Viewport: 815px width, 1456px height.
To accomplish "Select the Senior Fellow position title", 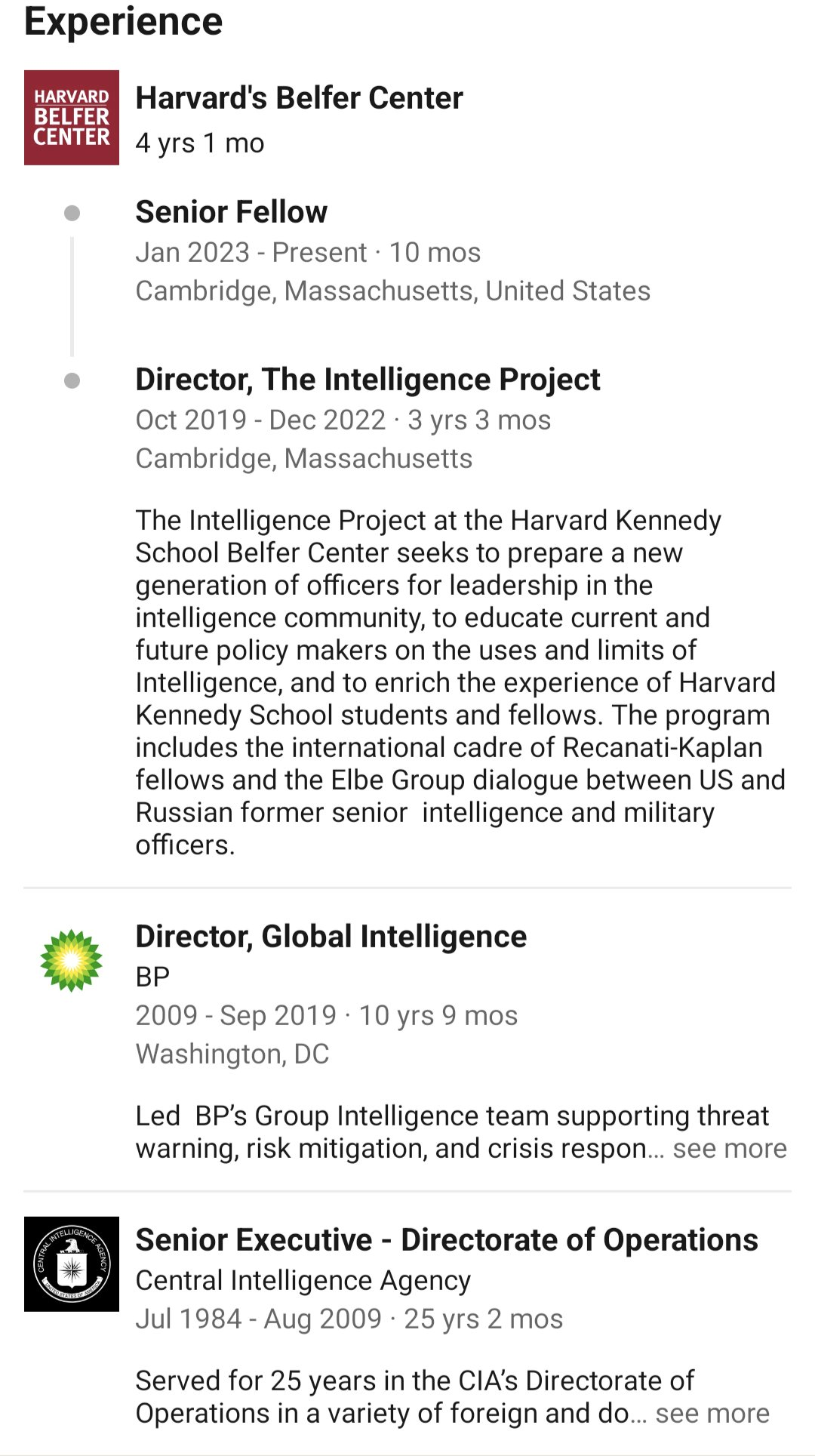I will pos(231,212).
